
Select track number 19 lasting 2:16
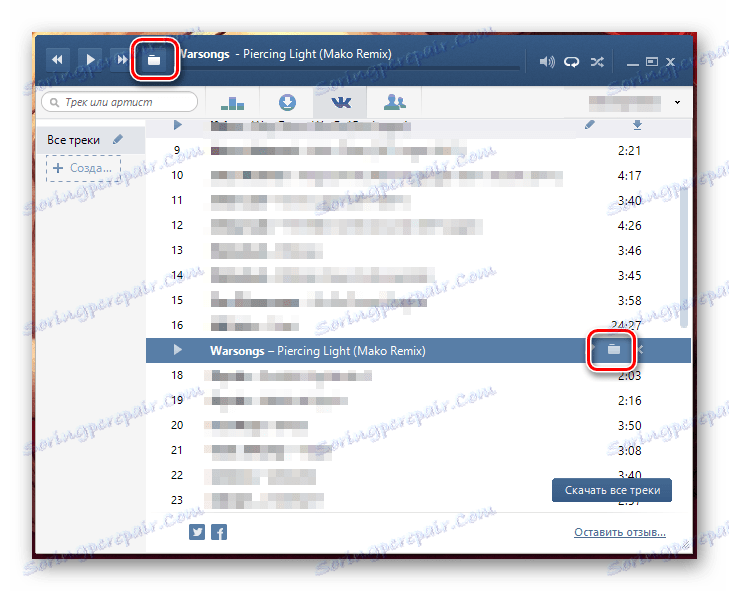(x=418, y=400)
